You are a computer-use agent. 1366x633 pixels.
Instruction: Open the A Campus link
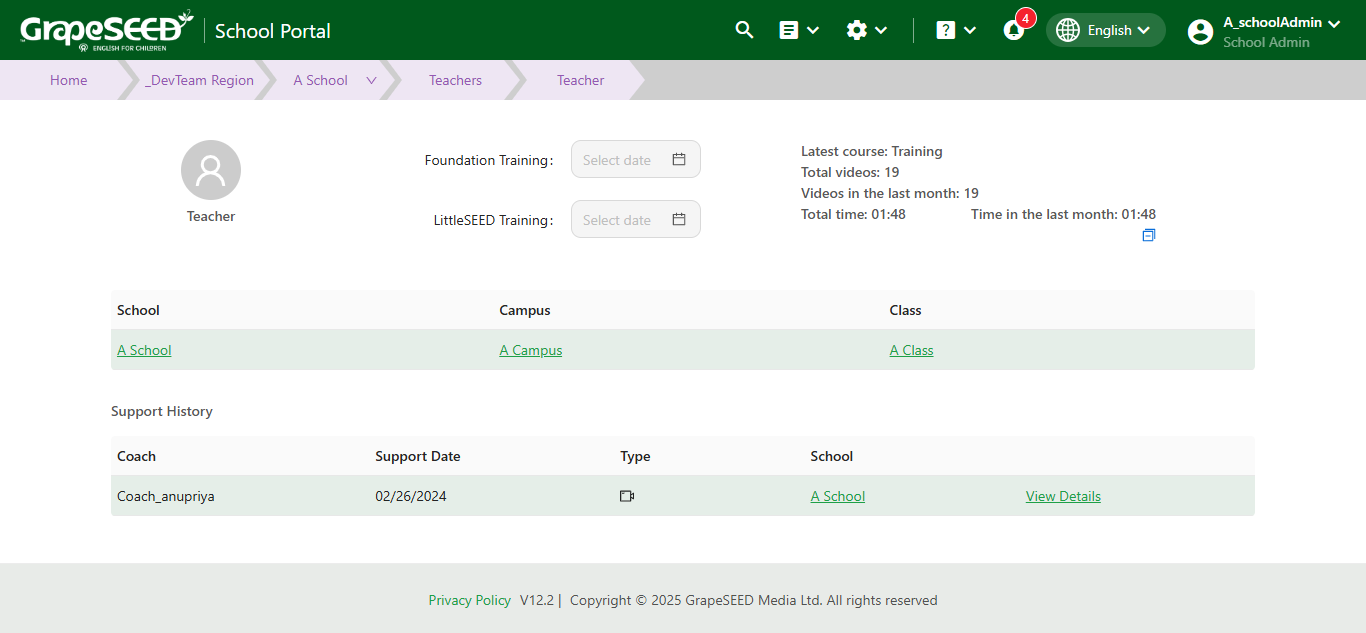[x=531, y=350]
